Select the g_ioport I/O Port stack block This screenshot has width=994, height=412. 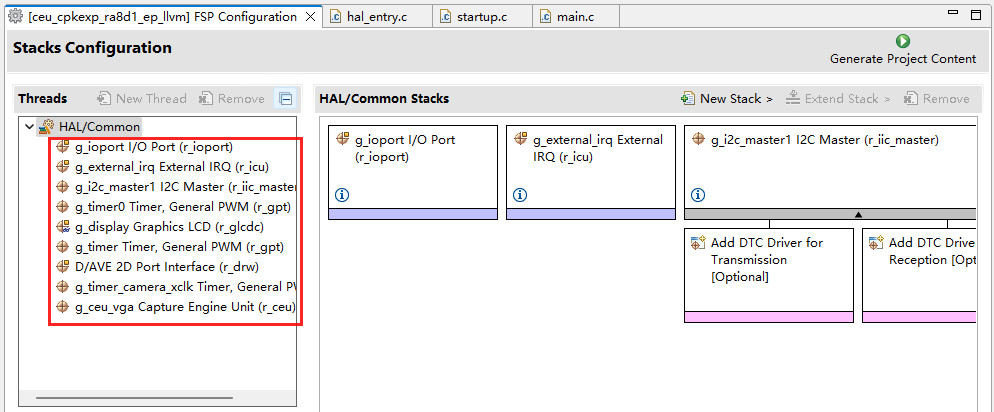click(413, 172)
